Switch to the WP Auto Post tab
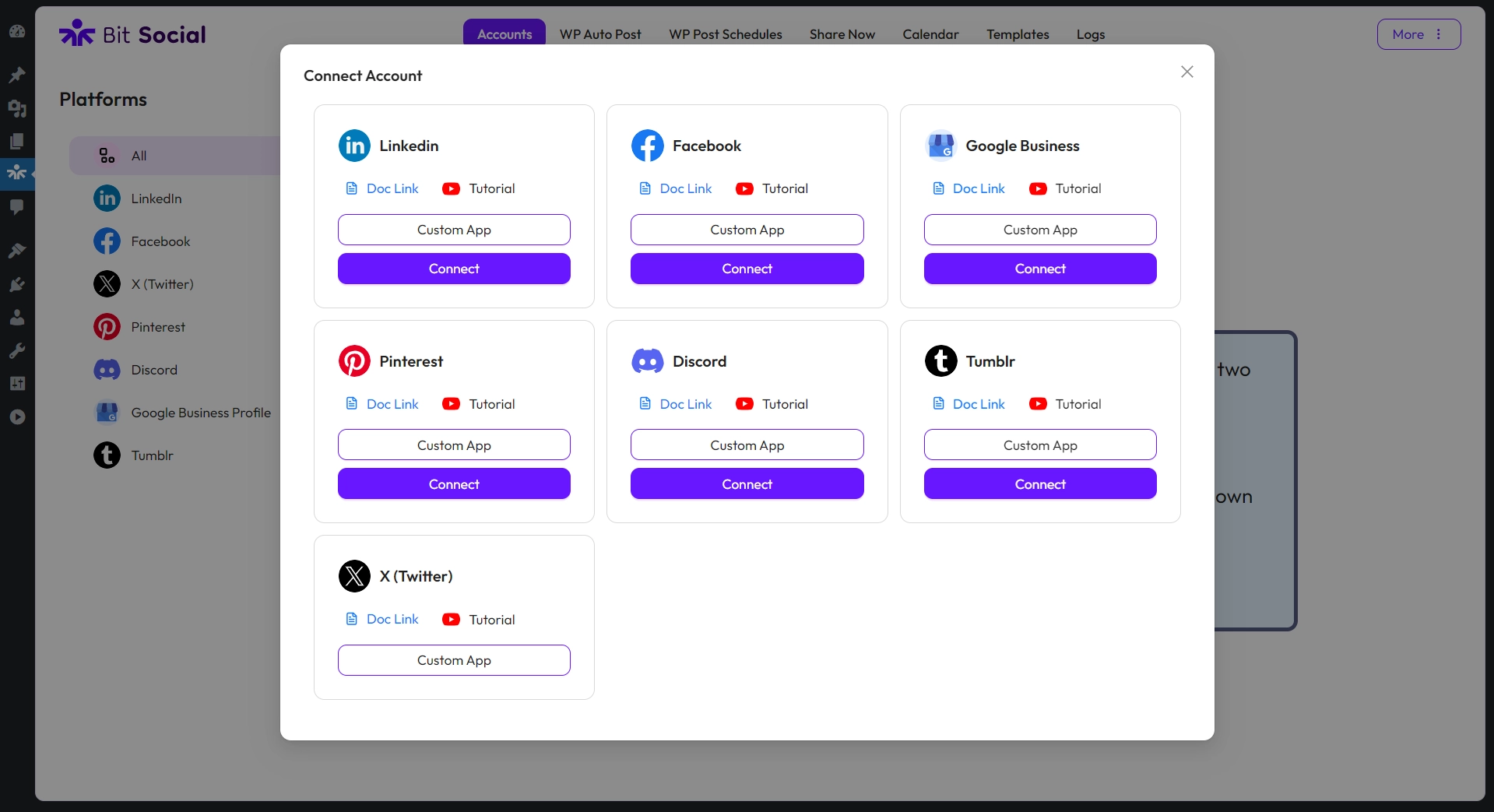The width and height of the screenshot is (1494, 812). (x=599, y=34)
